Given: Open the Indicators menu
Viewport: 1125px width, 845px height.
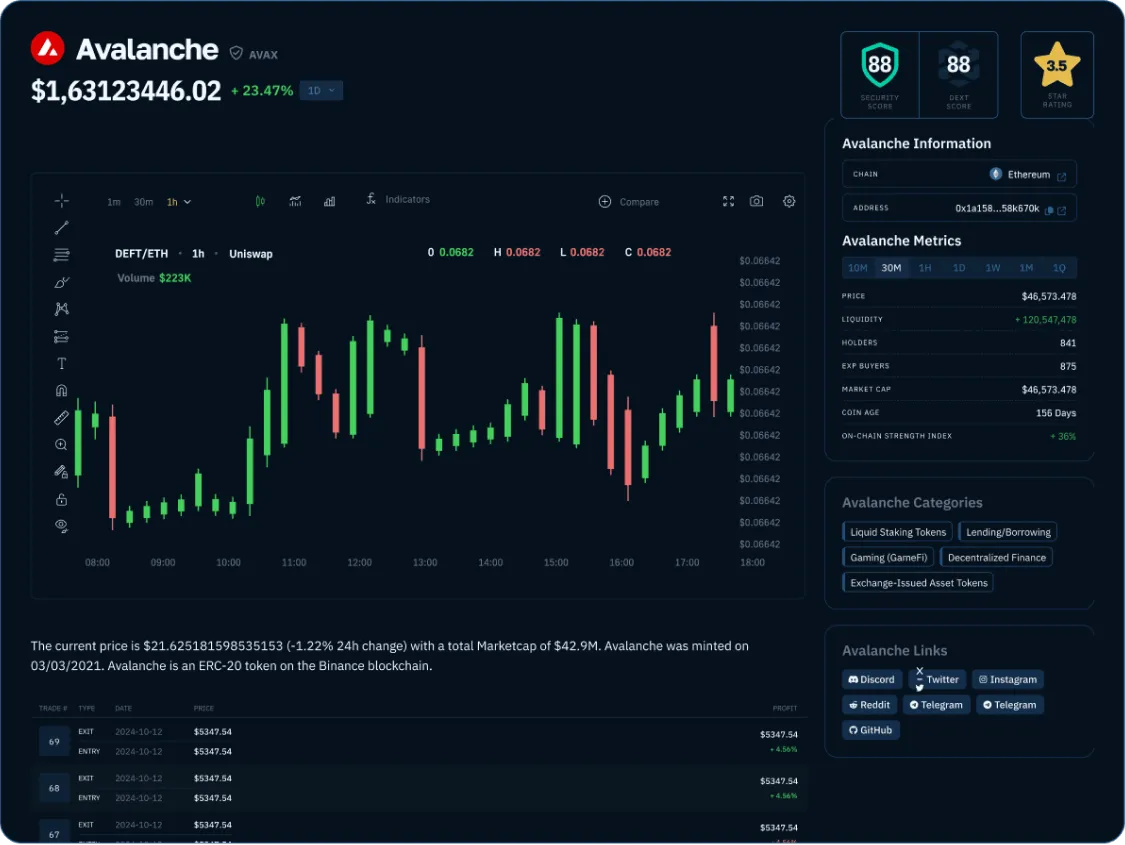Looking at the screenshot, I should coord(398,199).
